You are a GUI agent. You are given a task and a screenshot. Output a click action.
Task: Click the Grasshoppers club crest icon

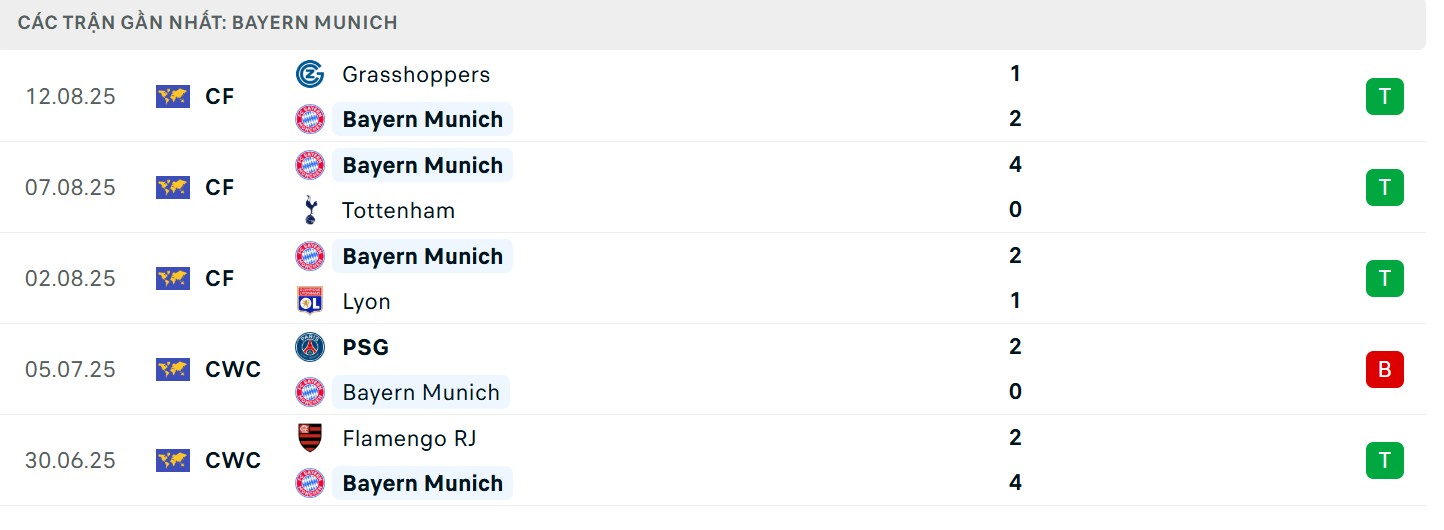tap(310, 74)
